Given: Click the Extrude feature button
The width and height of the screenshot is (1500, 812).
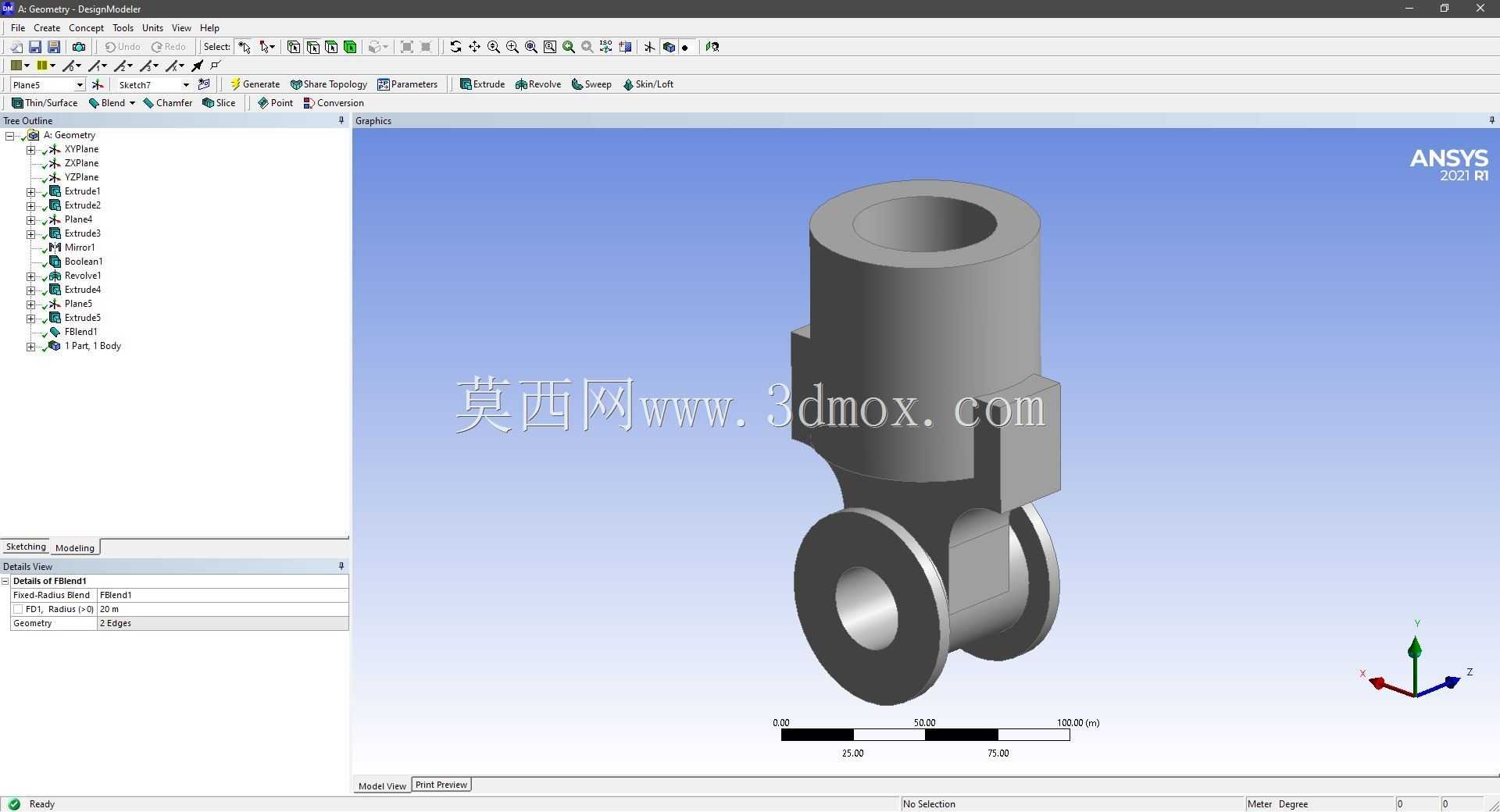Looking at the screenshot, I should (482, 84).
